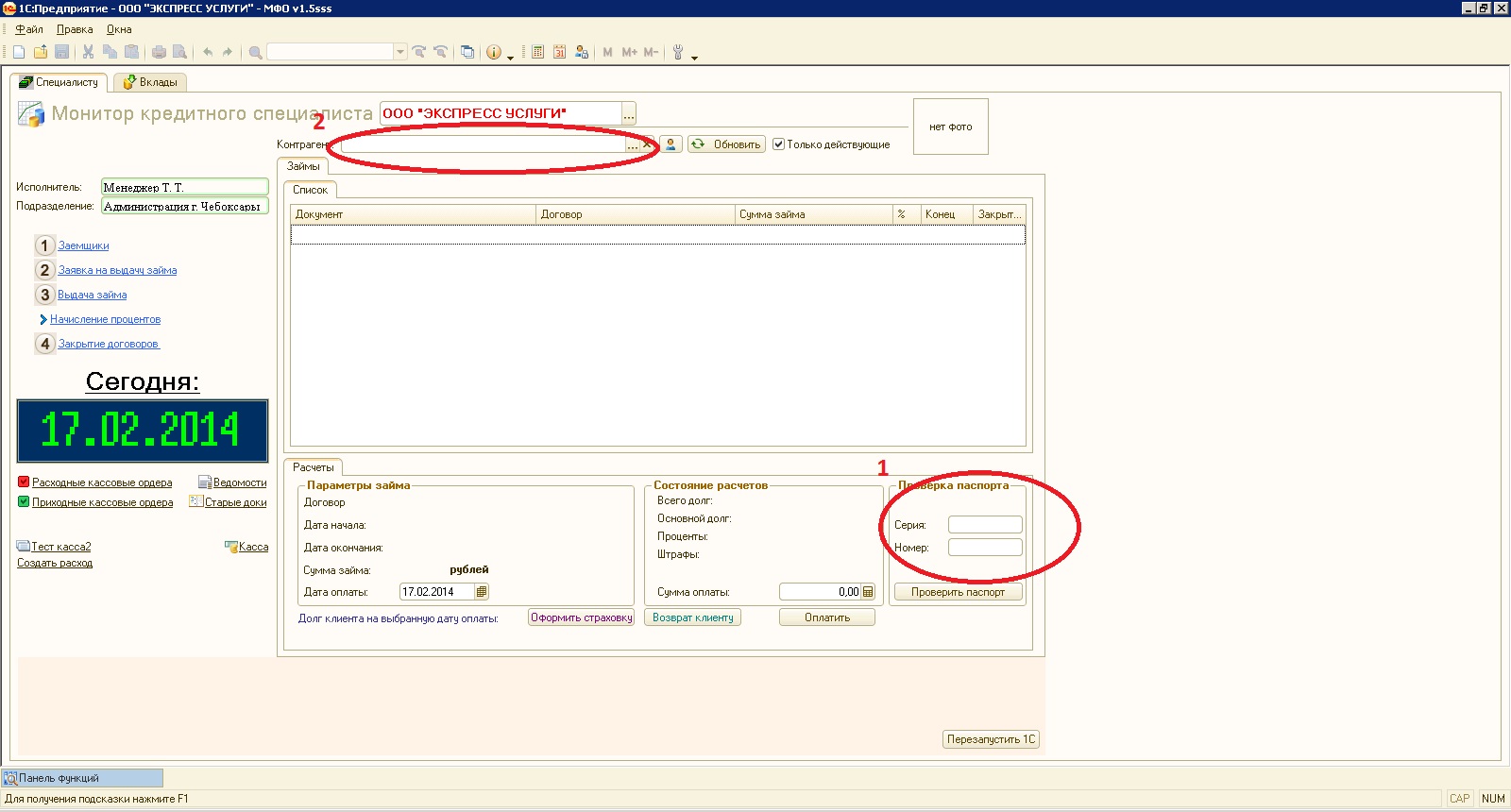
Task: Open calendar picker for Дата оплаты
Action: pyautogui.click(x=482, y=592)
